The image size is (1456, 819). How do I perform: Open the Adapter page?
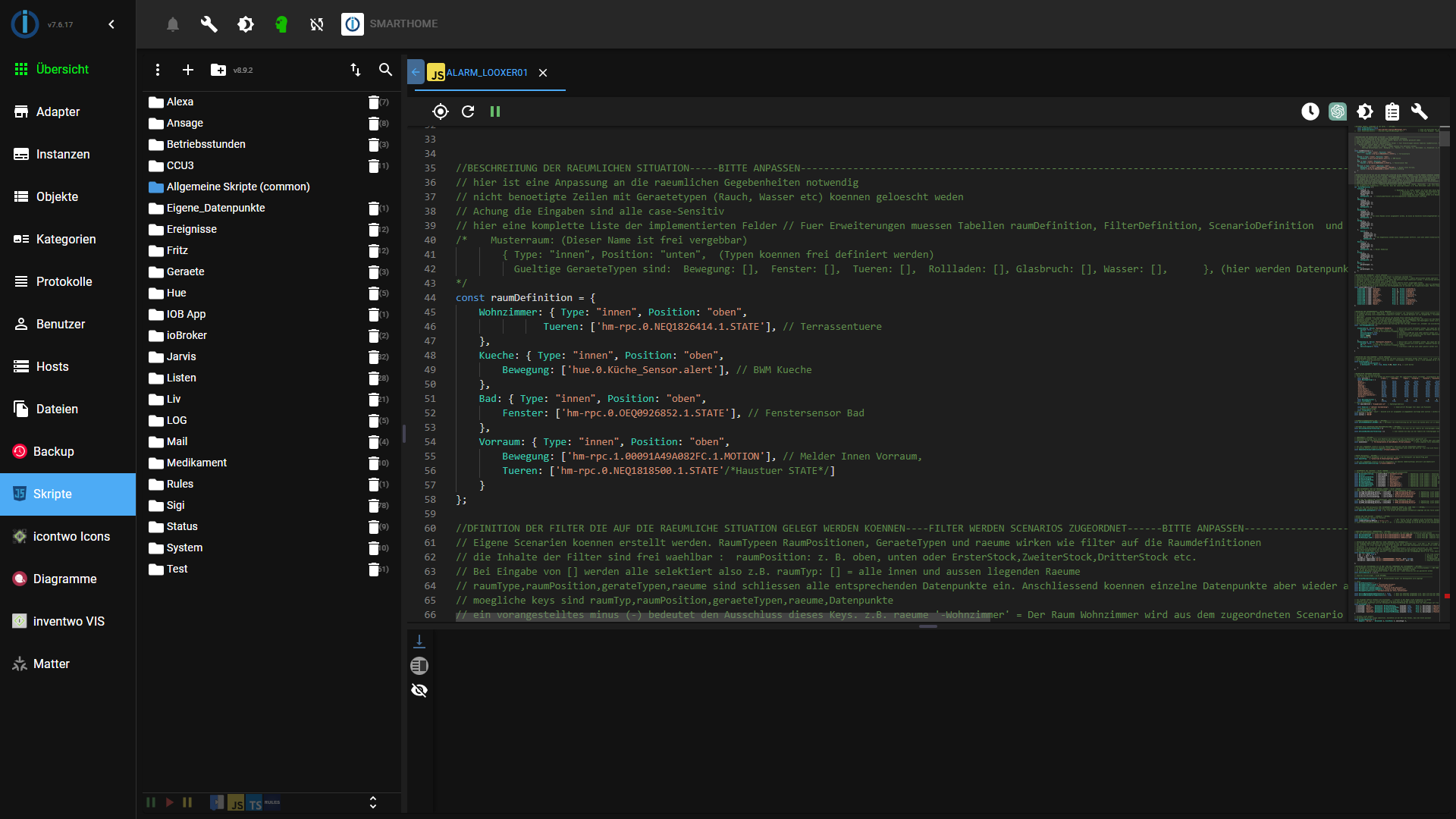[x=67, y=111]
